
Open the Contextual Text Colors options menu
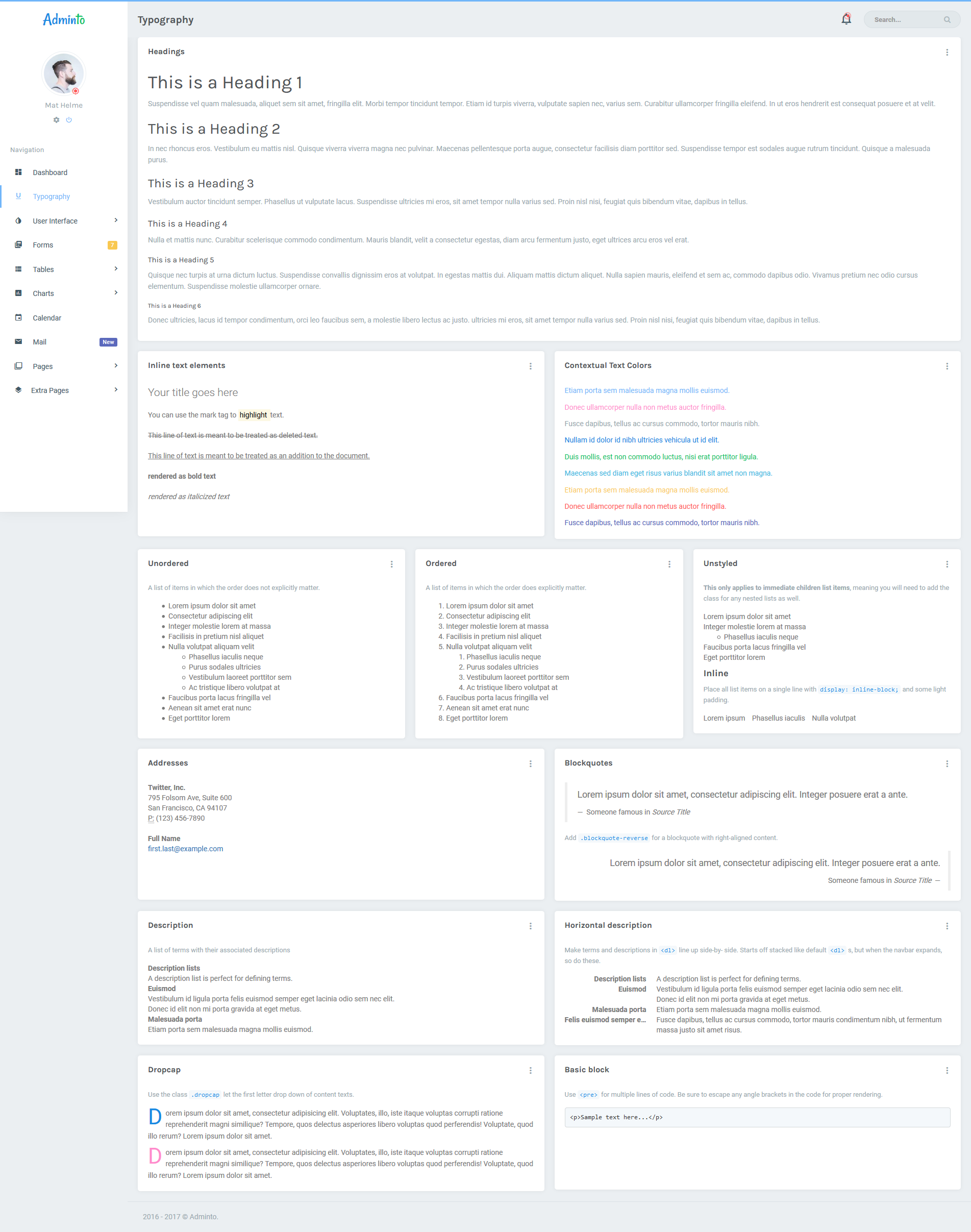[947, 367]
